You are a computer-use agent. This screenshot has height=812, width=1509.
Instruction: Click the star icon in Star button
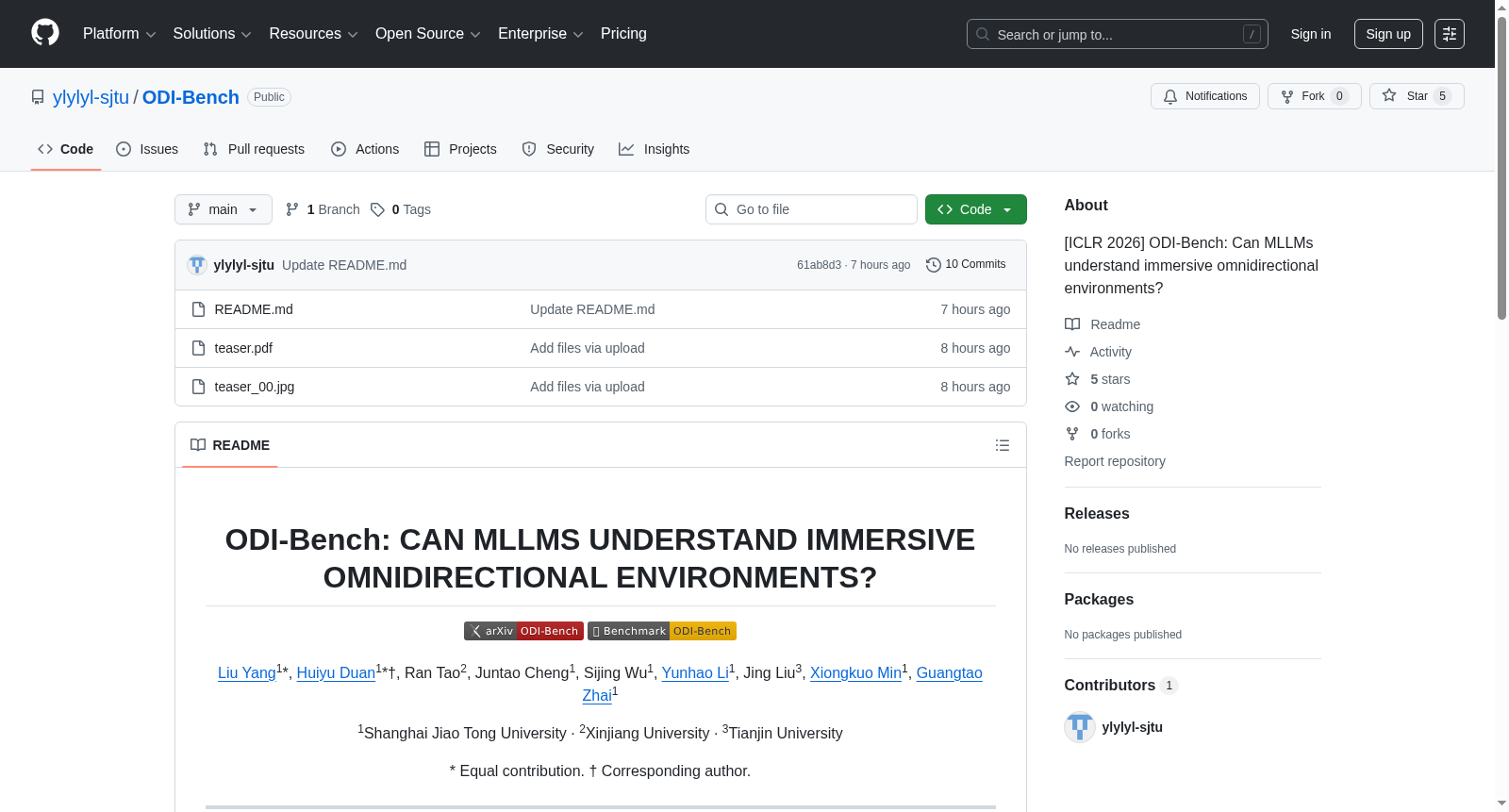tap(1389, 95)
